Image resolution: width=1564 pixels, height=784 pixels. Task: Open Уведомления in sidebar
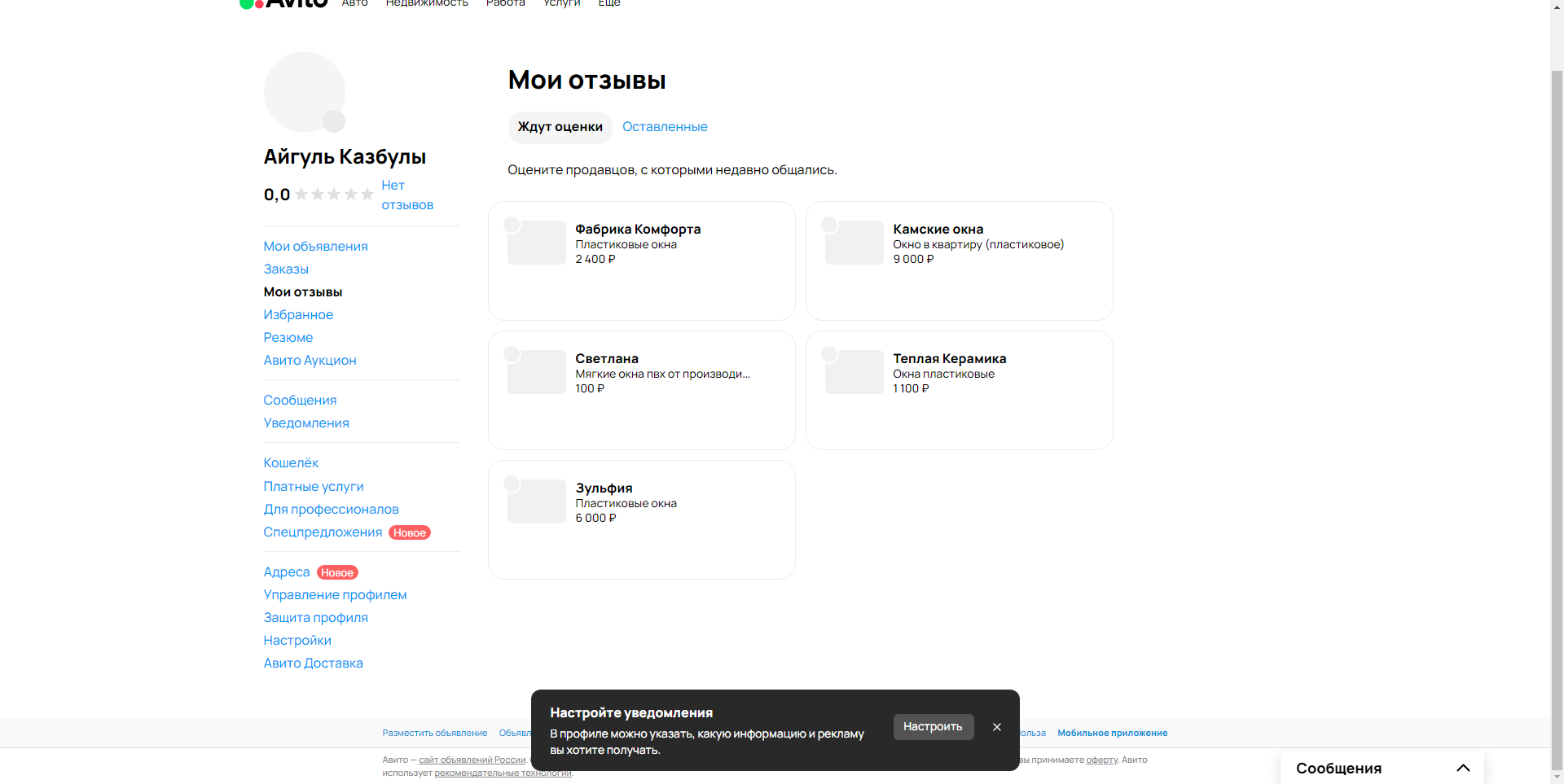pyautogui.click(x=306, y=423)
